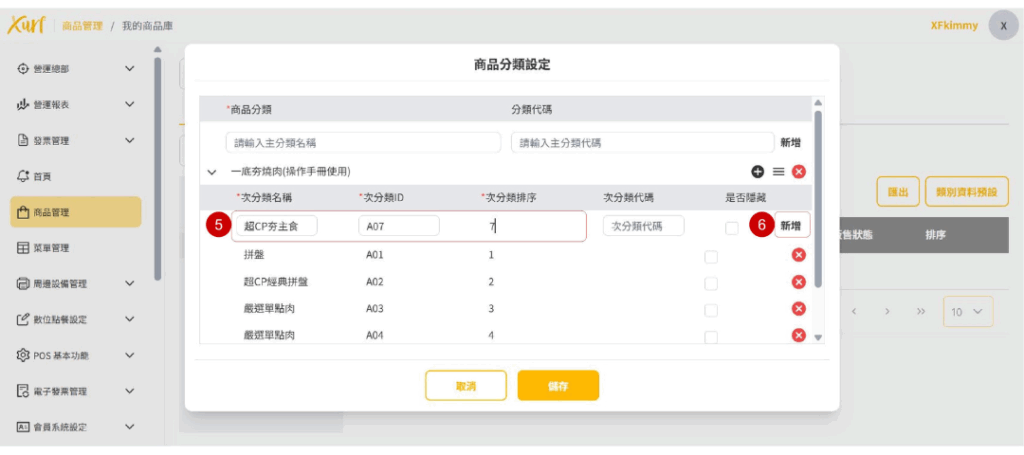The width and height of the screenshot is (1024, 455).
Task: Click the user avatar X icon
Action: tap(1003, 26)
